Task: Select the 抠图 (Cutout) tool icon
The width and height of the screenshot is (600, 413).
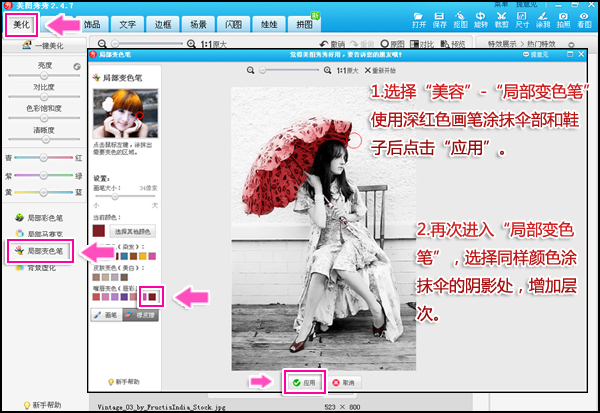Action: 462,19
